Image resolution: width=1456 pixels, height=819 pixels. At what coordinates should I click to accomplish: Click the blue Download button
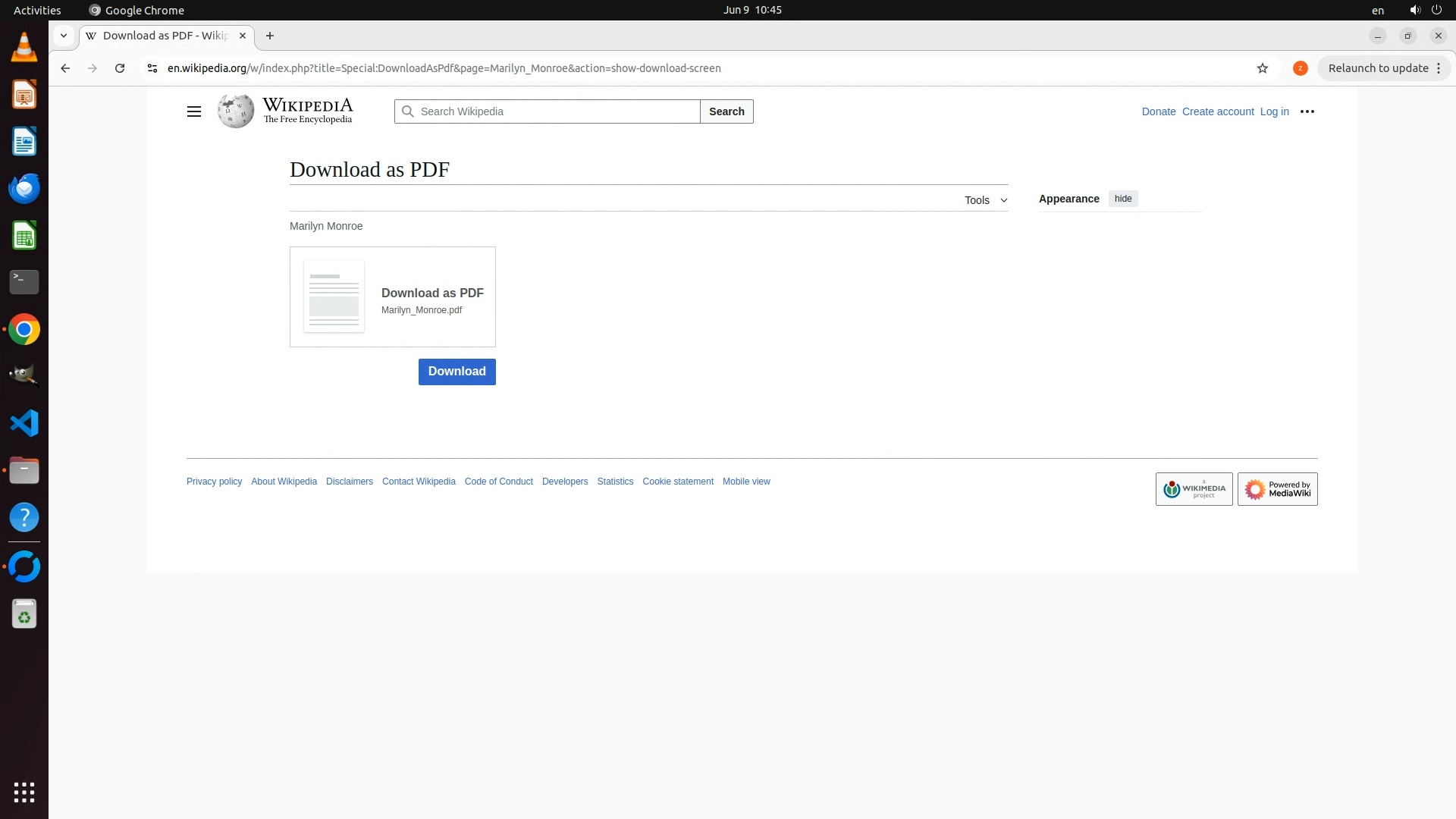click(x=457, y=372)
